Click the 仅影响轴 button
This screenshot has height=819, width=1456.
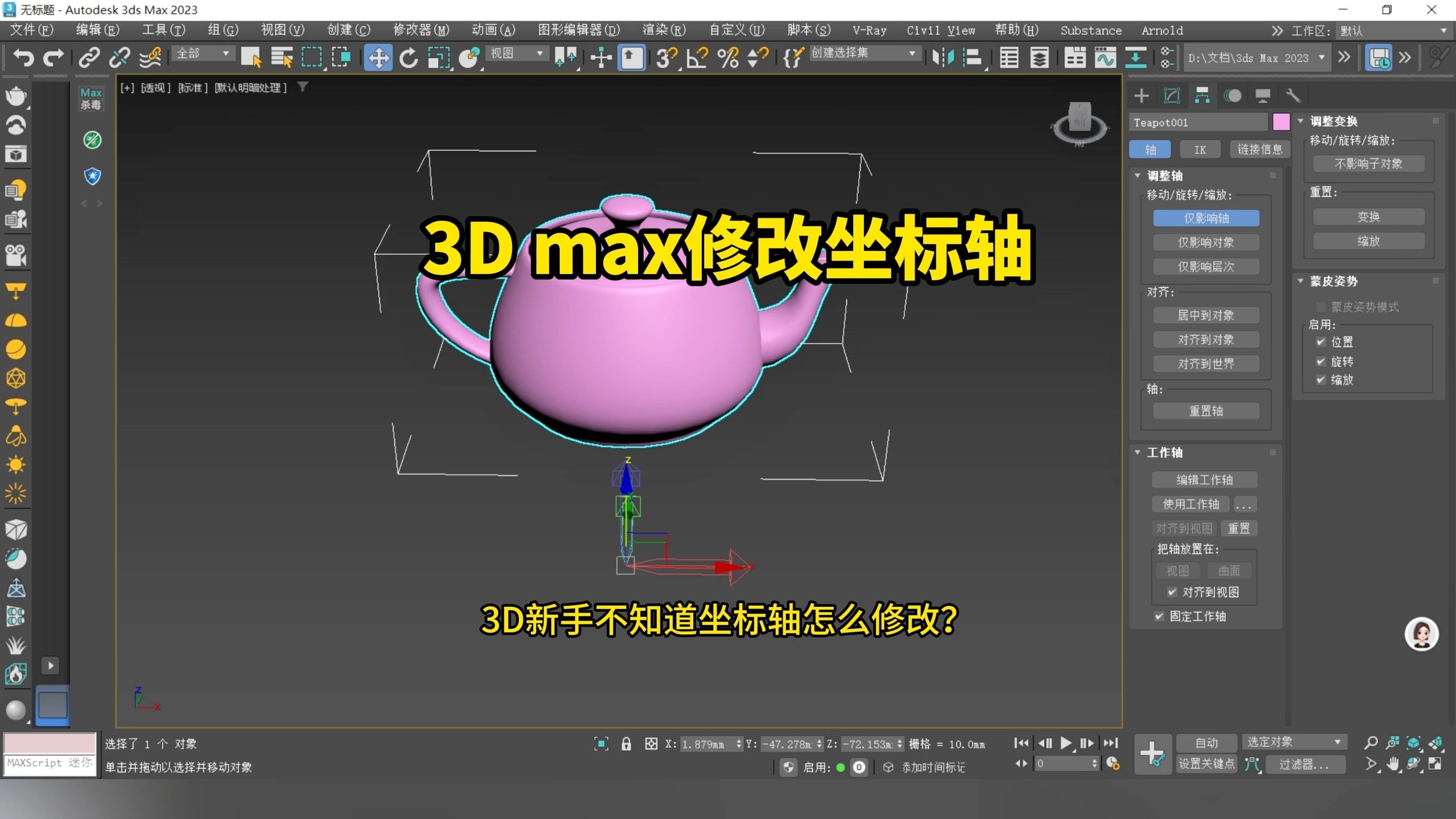coord(1206,218)
